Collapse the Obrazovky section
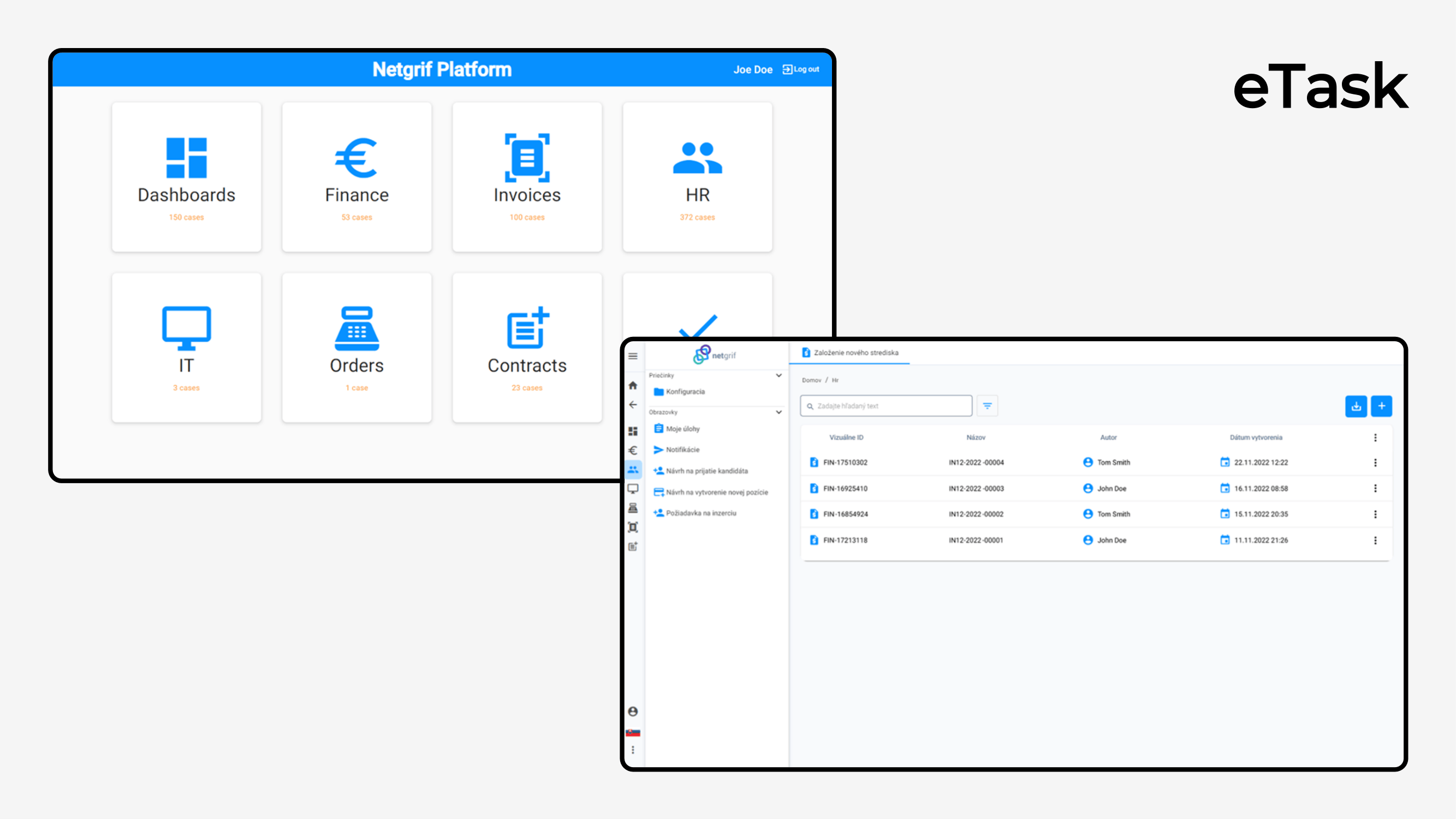Viewport: 1456px width, 819px height. pyautogui.click(x=779, y=412)
